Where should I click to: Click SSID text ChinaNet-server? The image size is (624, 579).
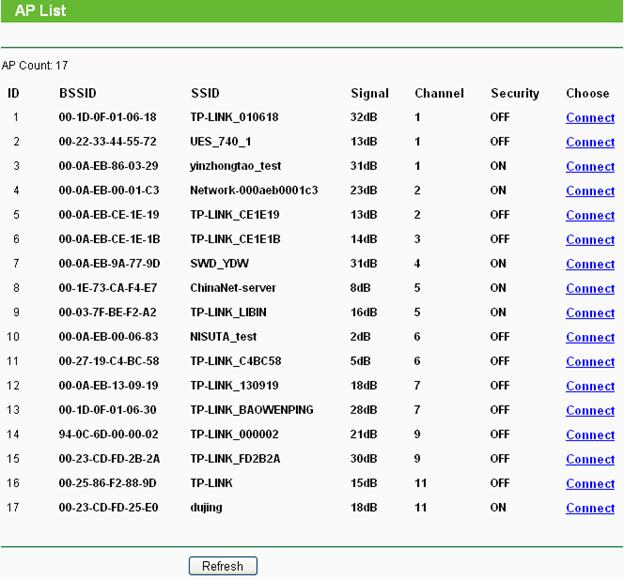tap(233, 288)
